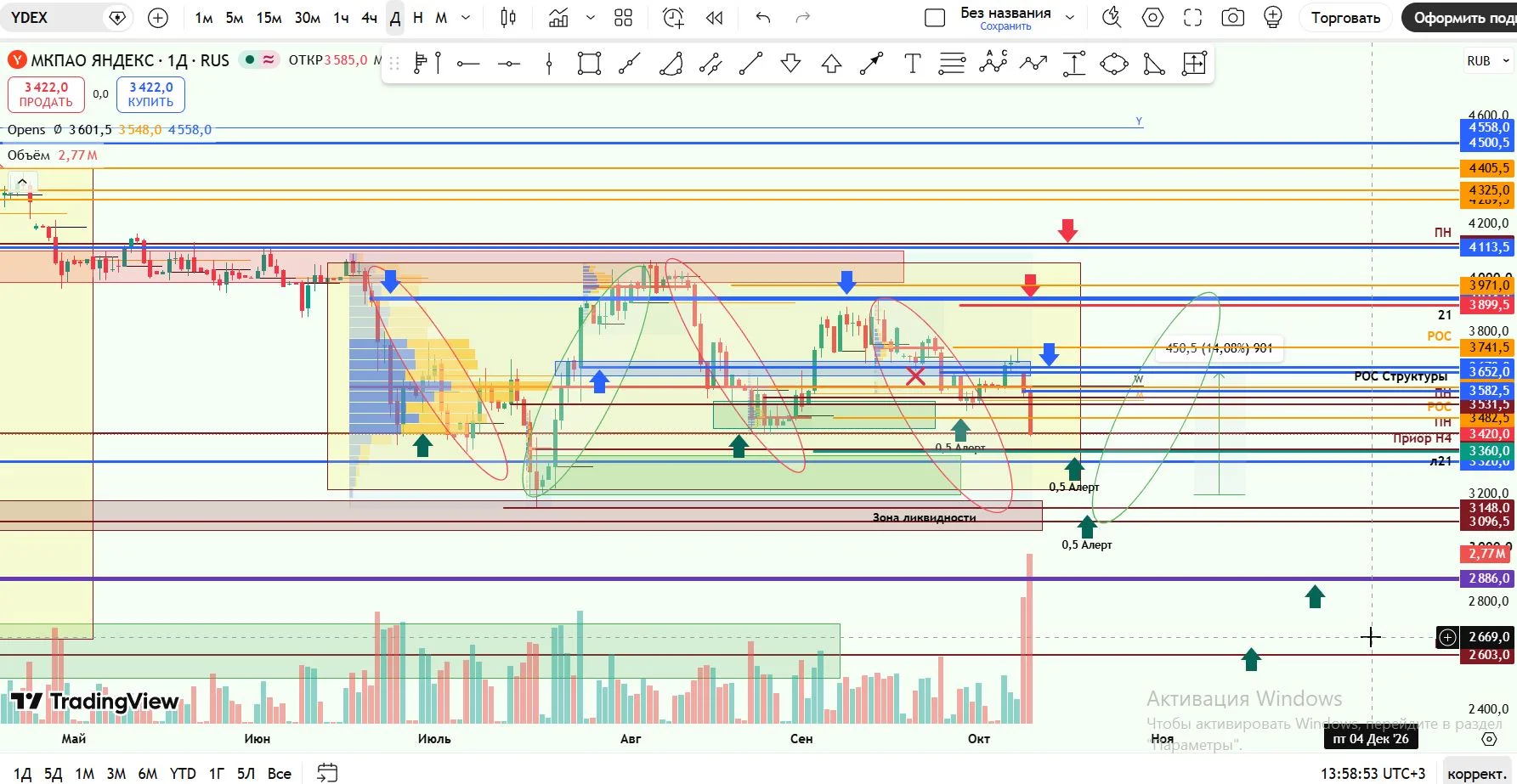
Task: Expand the timeframe interval dropdown chevron
Action: [x=466, y=18]
